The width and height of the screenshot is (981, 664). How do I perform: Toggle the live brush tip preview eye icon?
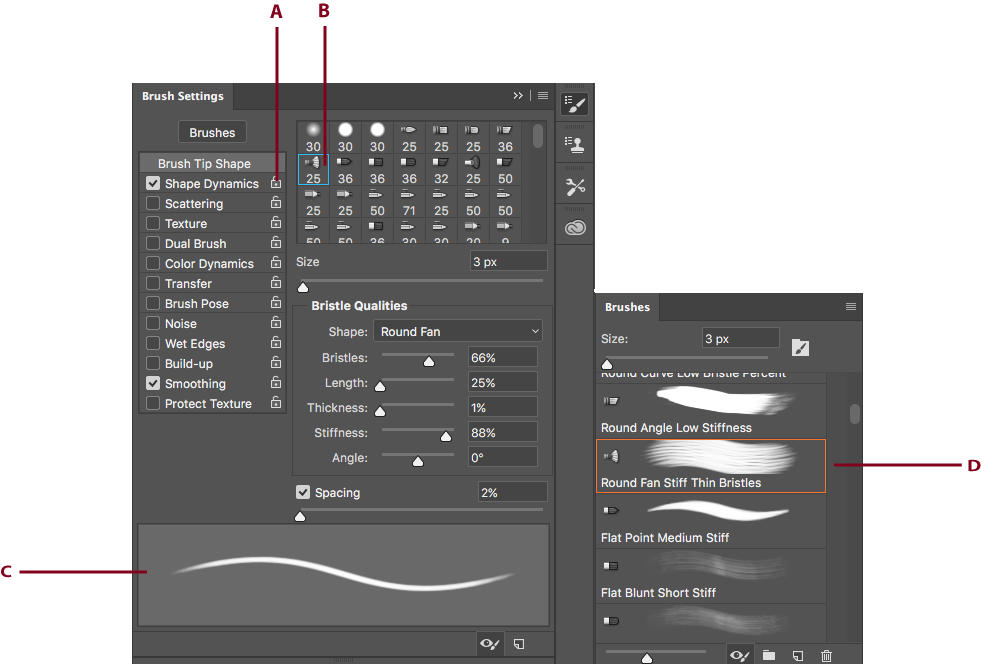point(489,644)
